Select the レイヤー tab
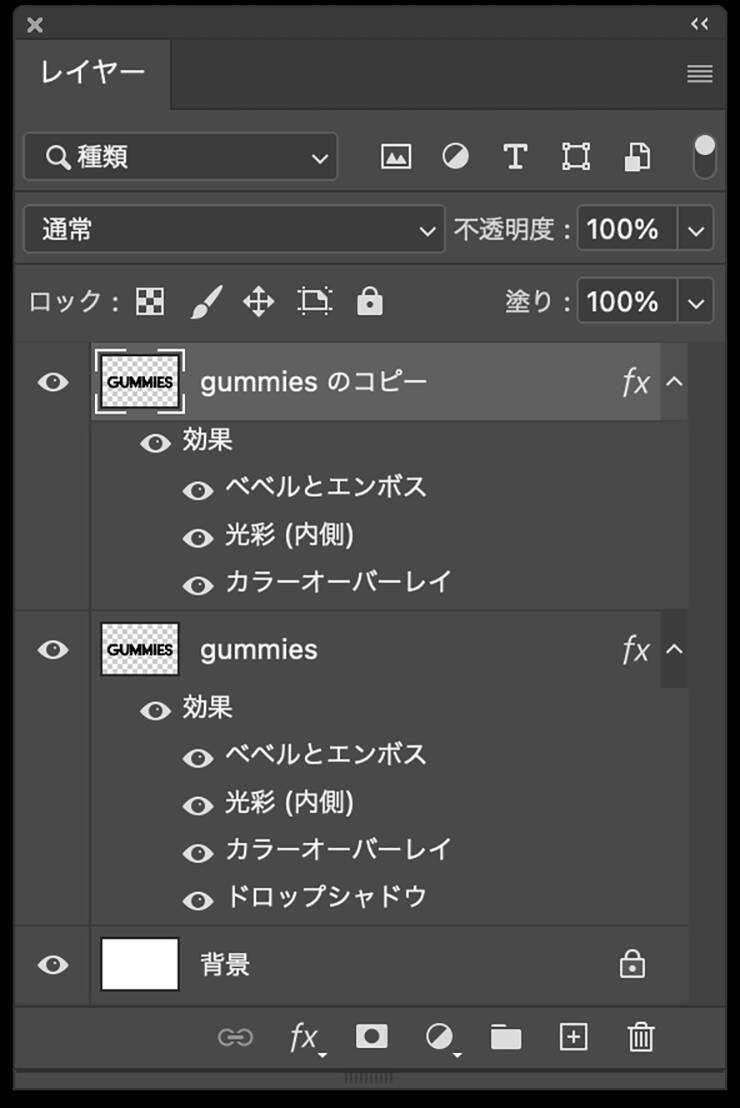The image size is (740, 1108). pos(93,73)
